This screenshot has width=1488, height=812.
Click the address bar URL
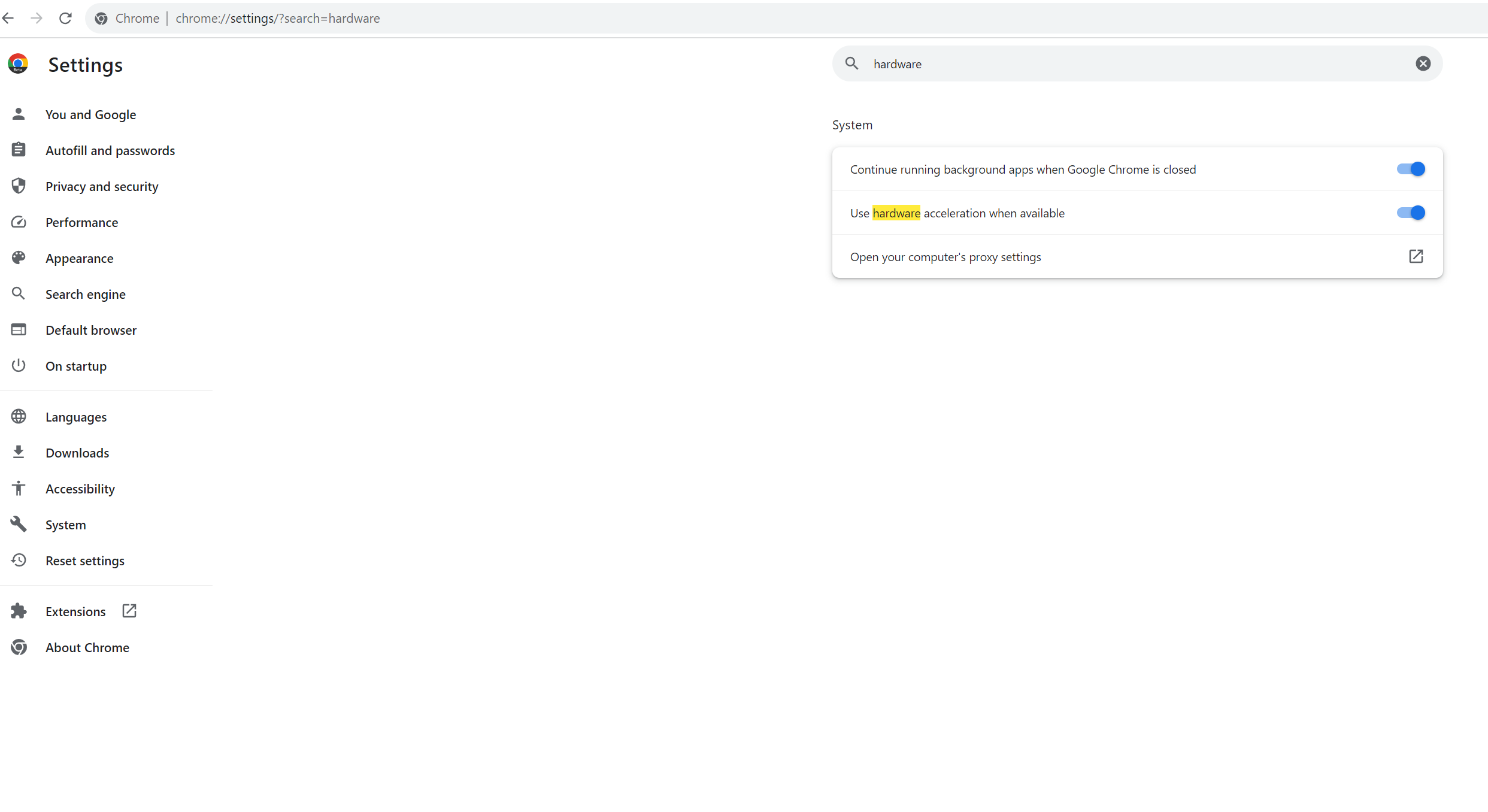click(x=278, y=18)
